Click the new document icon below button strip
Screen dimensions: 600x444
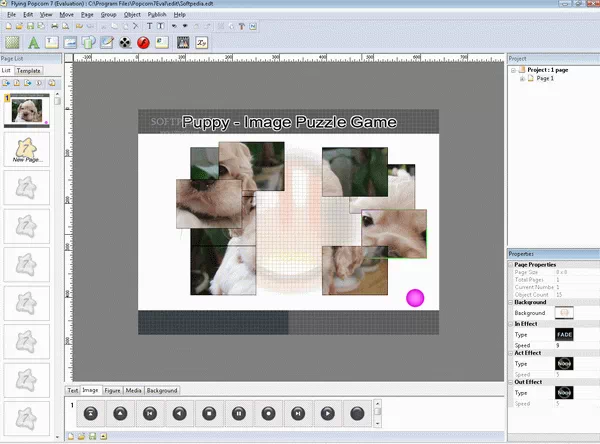pos(71,436)
